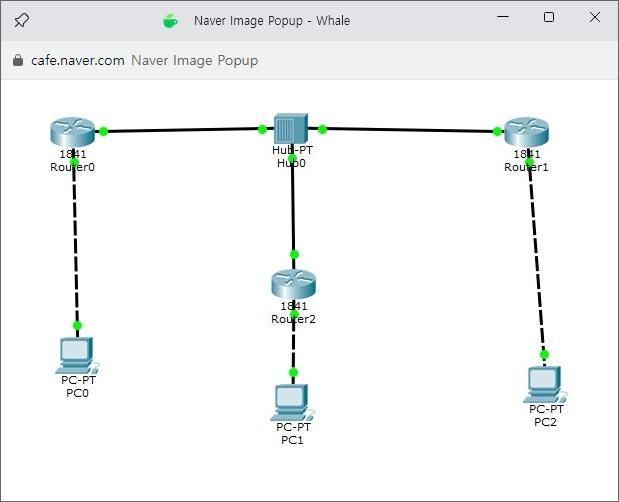This screenshot has height=502, width=619.
Task: Select the PC1 computer icon
Action: pyautogui.click(x=292, y=401)
